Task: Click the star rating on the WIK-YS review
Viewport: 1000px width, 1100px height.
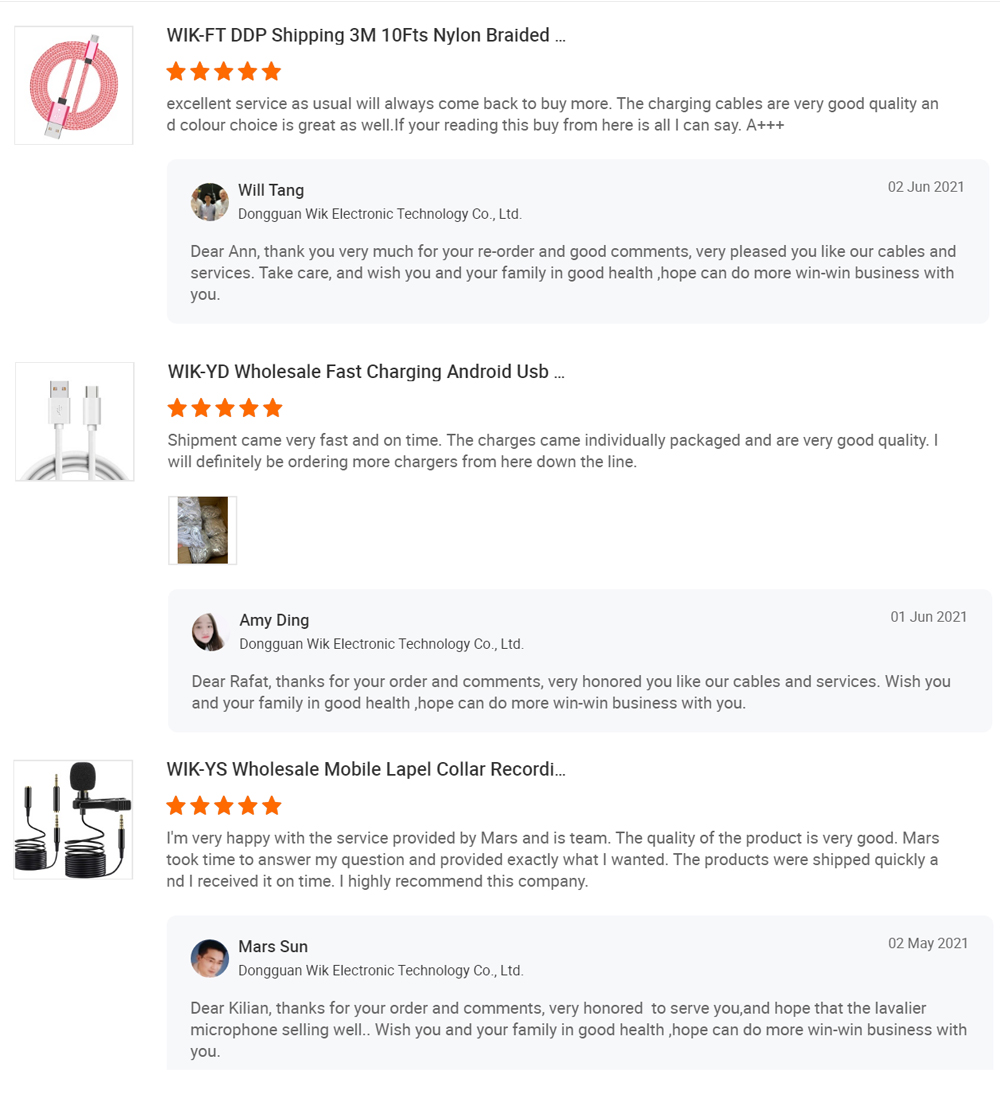Action: click(224, 806)
